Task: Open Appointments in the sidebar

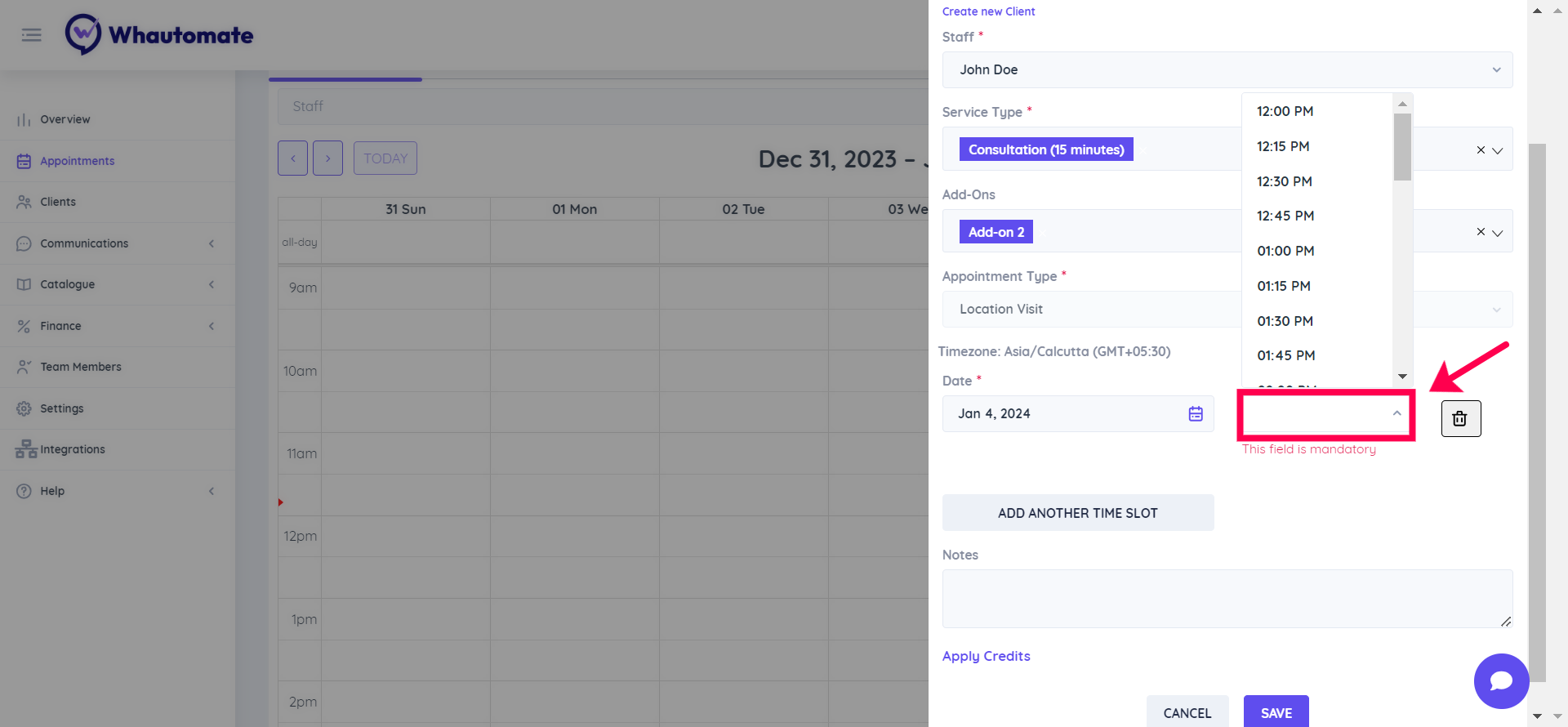Action: point(78,161)
